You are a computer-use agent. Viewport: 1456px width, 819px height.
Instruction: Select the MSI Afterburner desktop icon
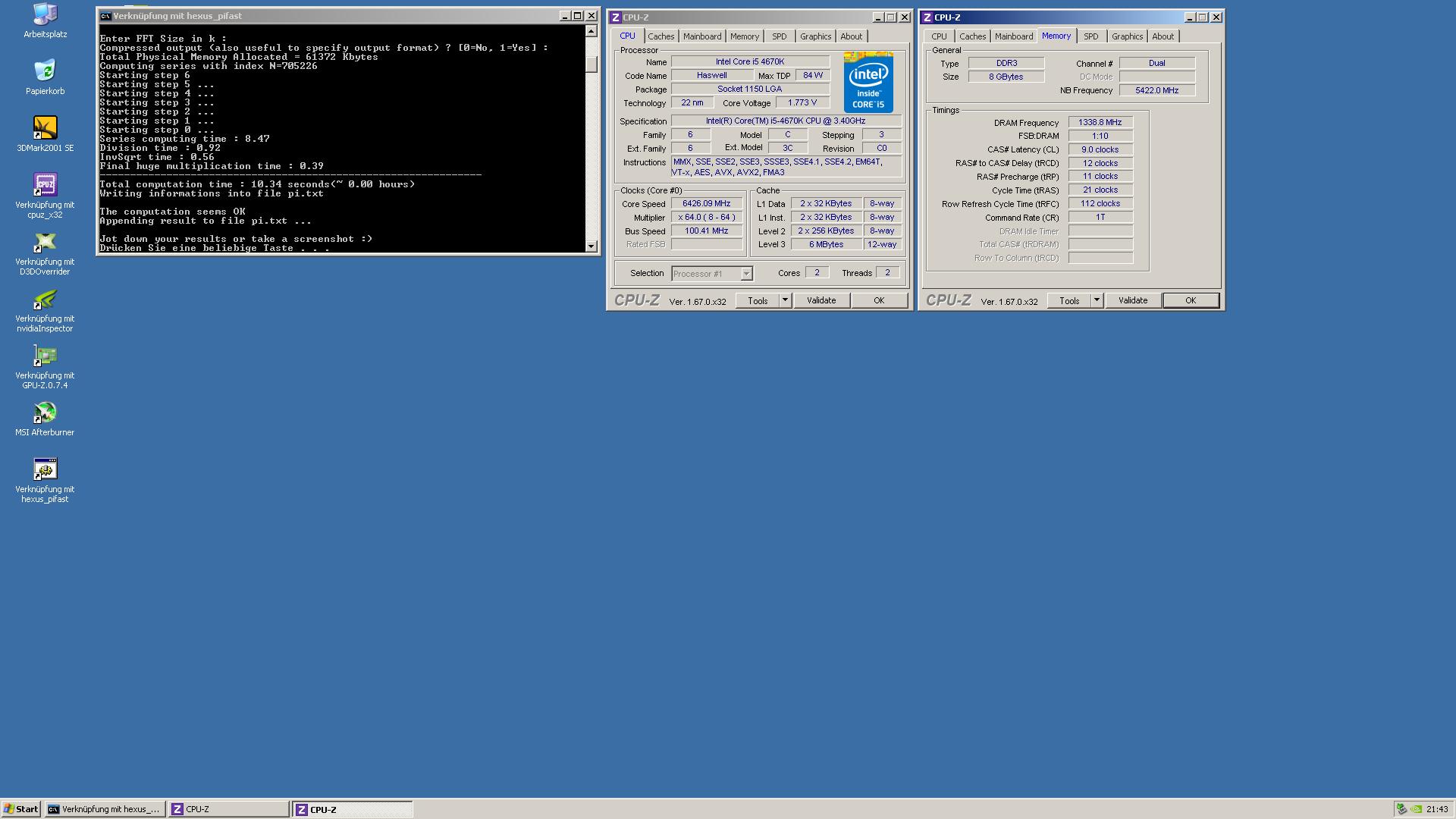[x=45, y=419]
